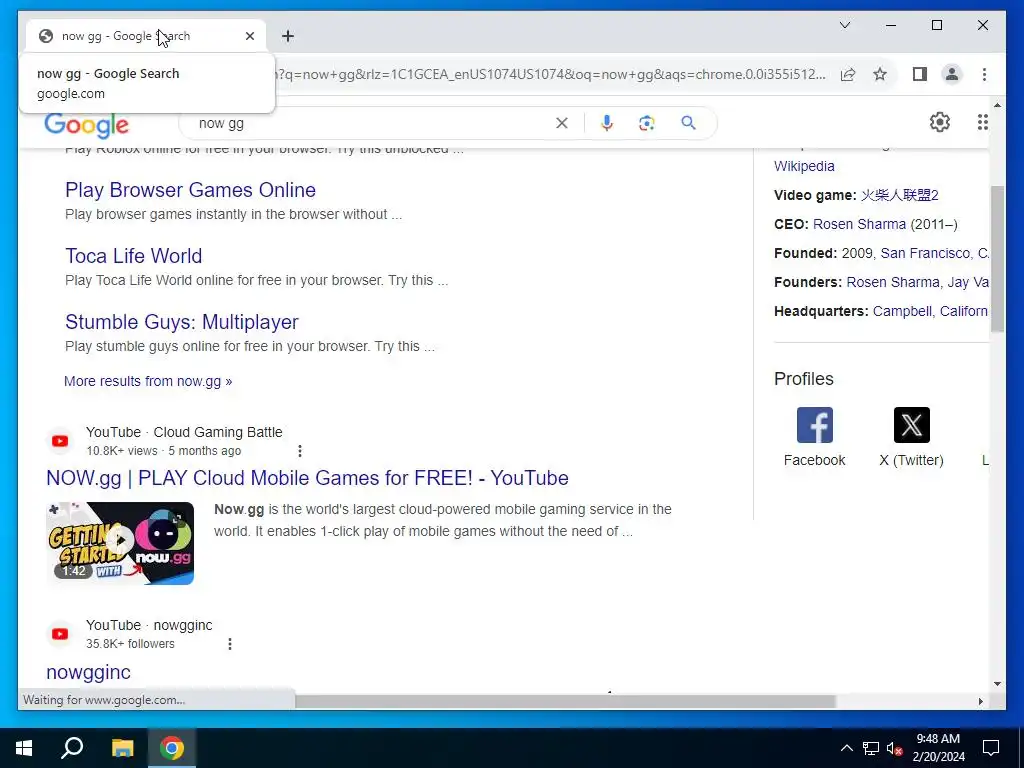Click the scroll down arrow
This screenshot has width=1024, height=768.
(x=997, y=684)
